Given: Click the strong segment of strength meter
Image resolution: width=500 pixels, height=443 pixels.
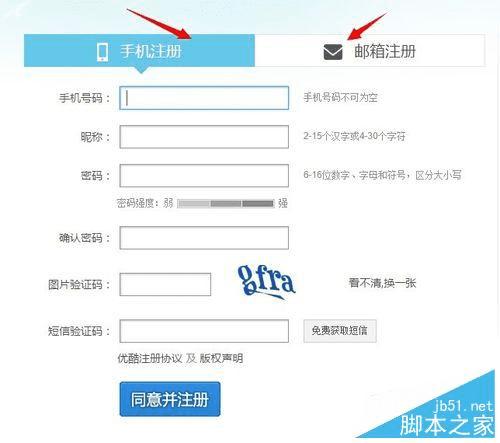Looking at the screenshot, I should click(x=258, y=203).
